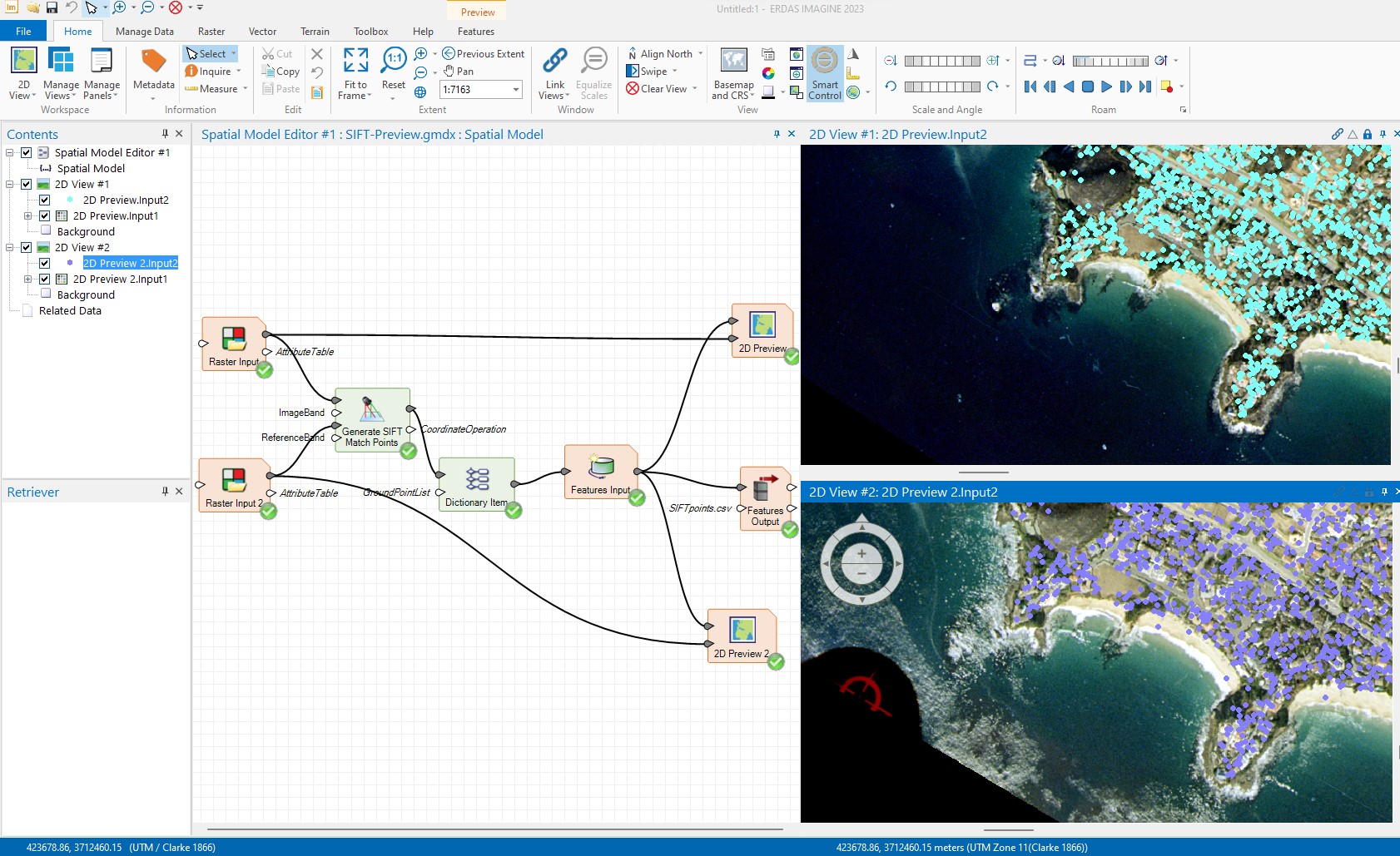Click the Copy button in Edit group

280,71
